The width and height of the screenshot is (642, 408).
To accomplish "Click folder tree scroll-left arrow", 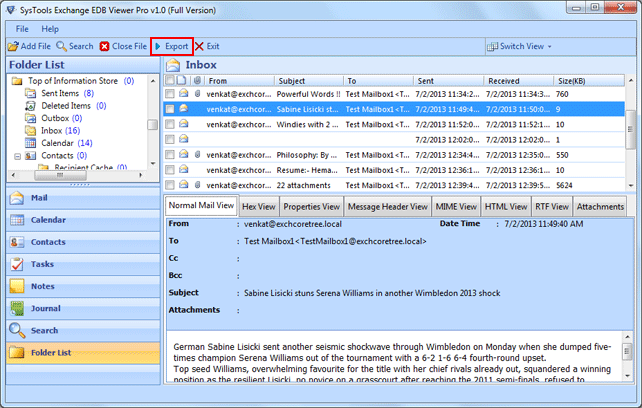I will coord(13,175).
